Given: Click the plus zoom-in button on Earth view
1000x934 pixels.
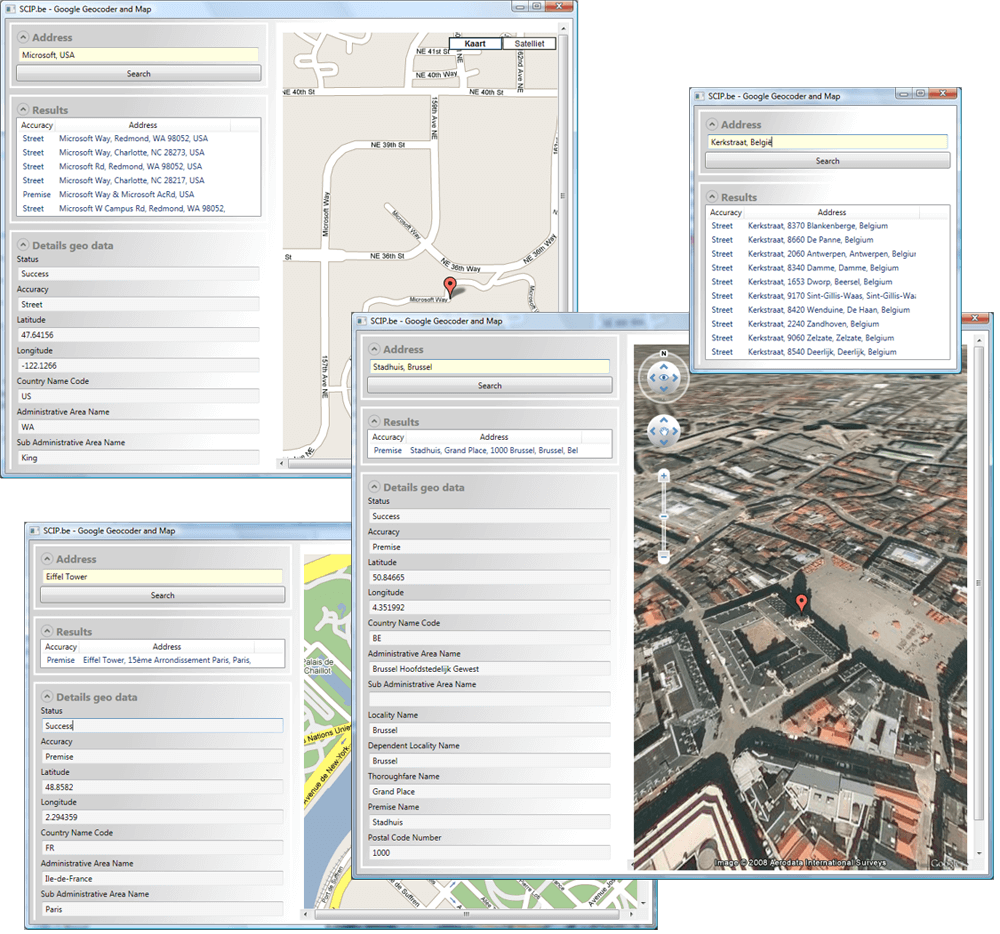Looking at the screenshot, I should click(x=664, y=476).
